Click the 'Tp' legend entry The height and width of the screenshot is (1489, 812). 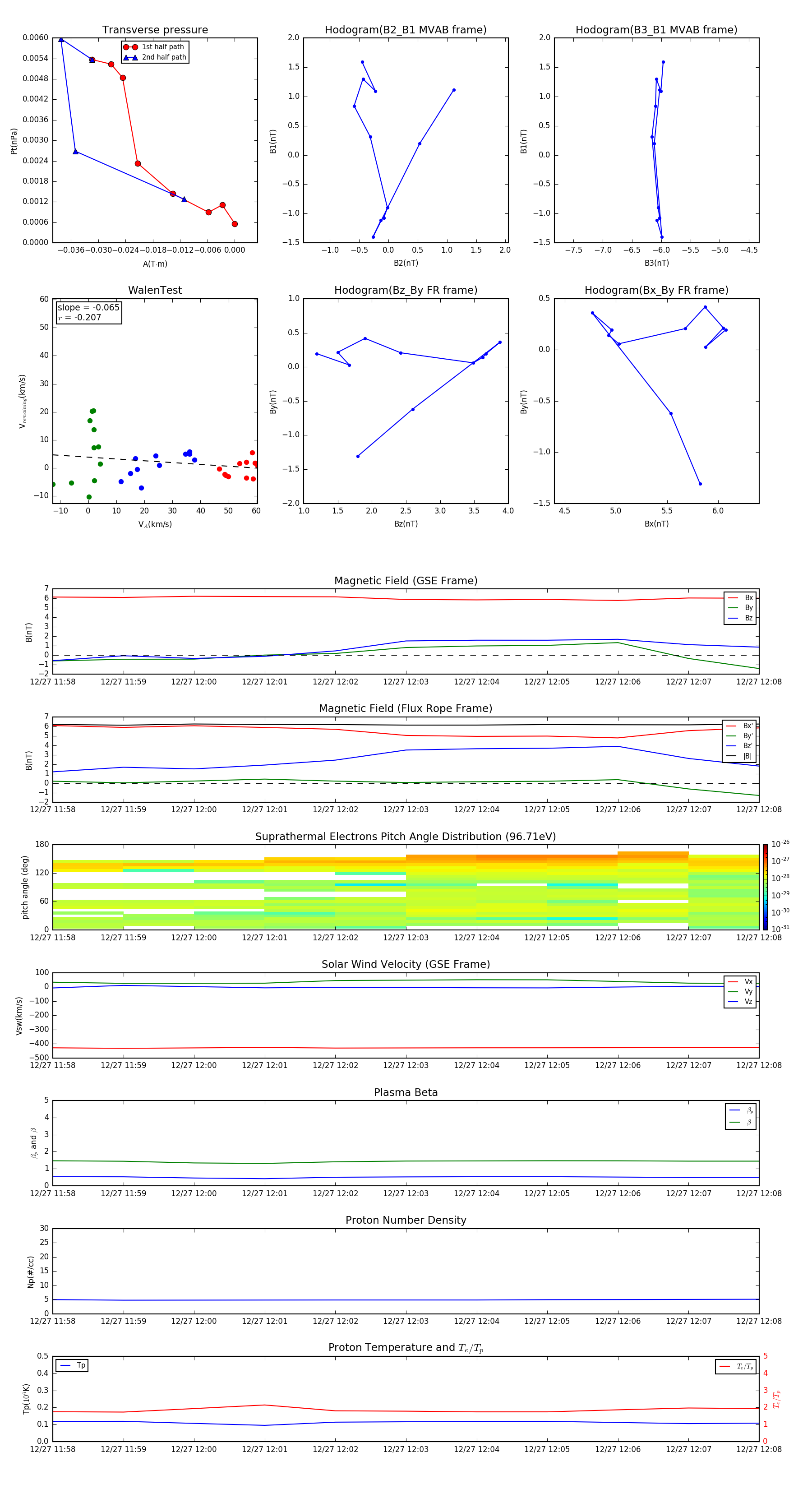pyautogui.click(x=72, y=1365)
